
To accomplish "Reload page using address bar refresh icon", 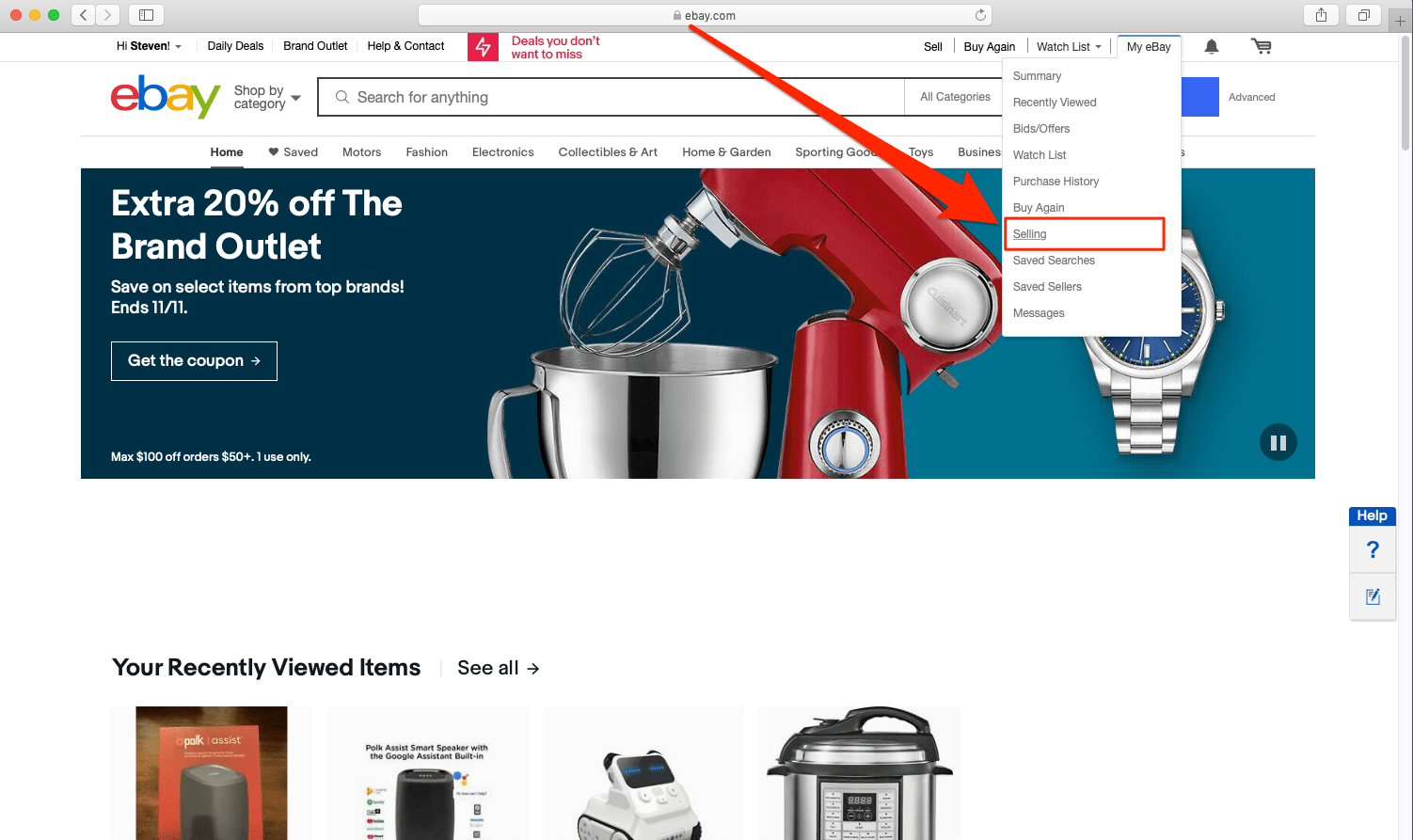I will pyautogui.click(x=980, y=15).
